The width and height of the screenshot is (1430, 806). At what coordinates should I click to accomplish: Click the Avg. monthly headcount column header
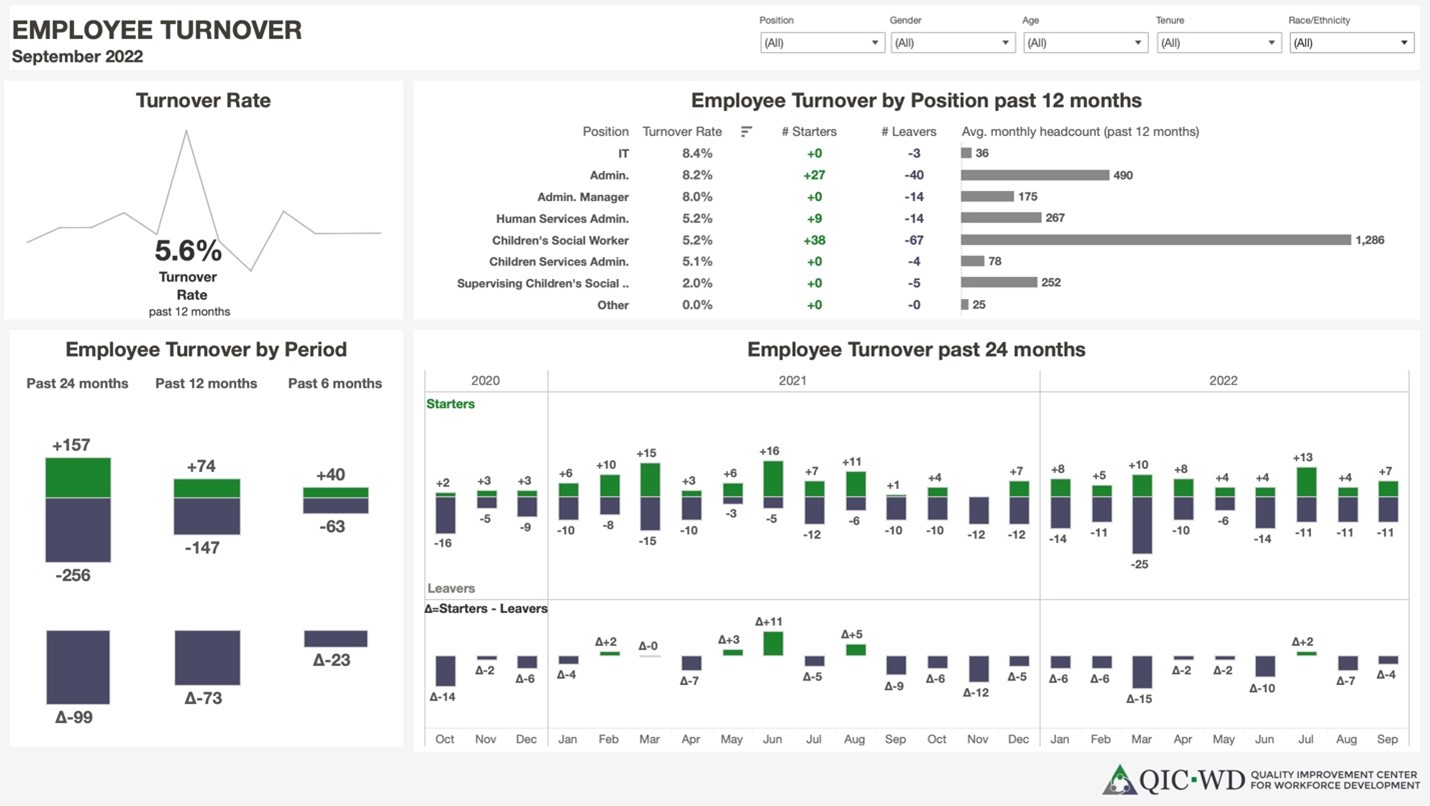(x=1080, y=131)
